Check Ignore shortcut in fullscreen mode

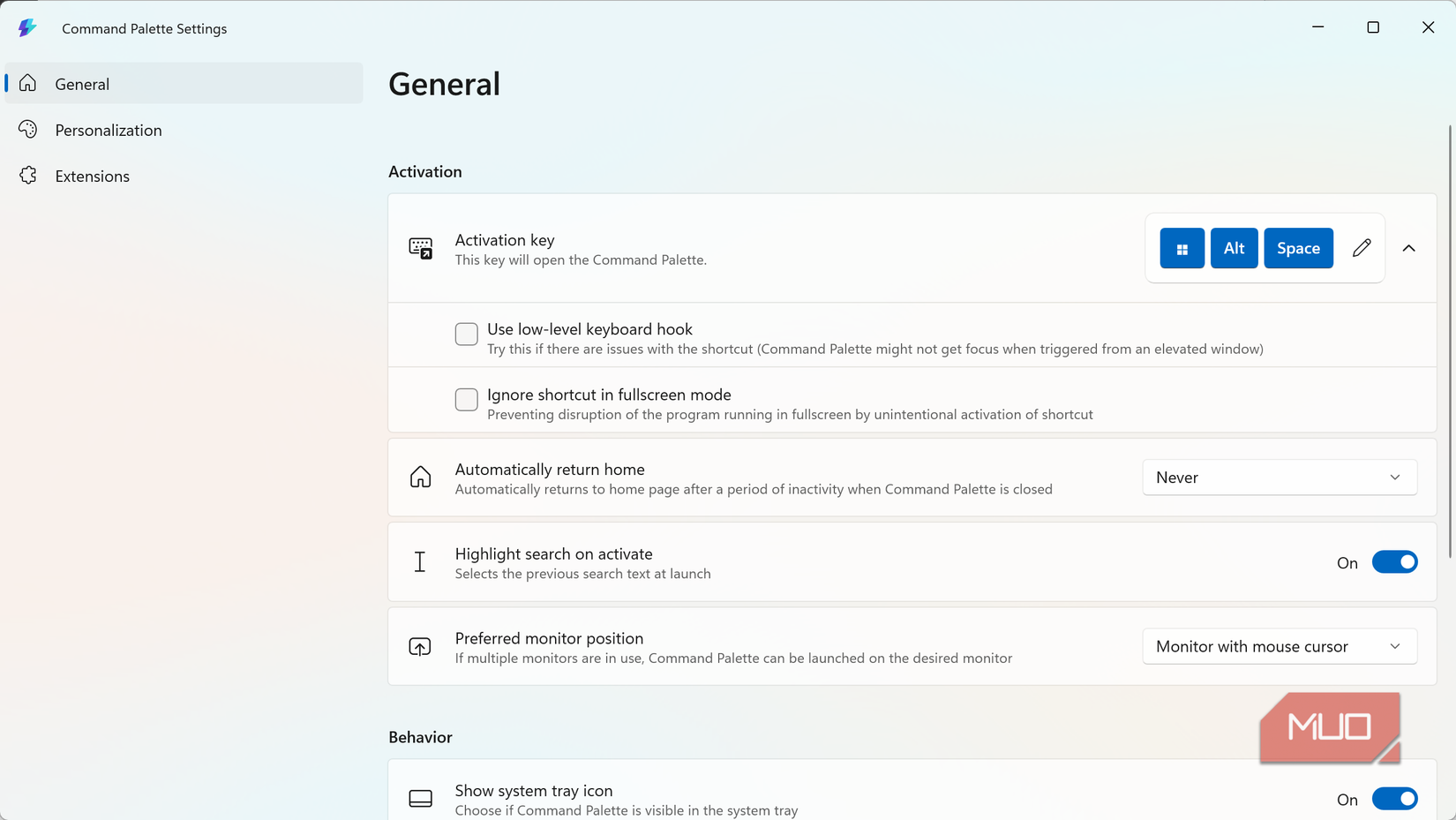click(x=466, y=399)
